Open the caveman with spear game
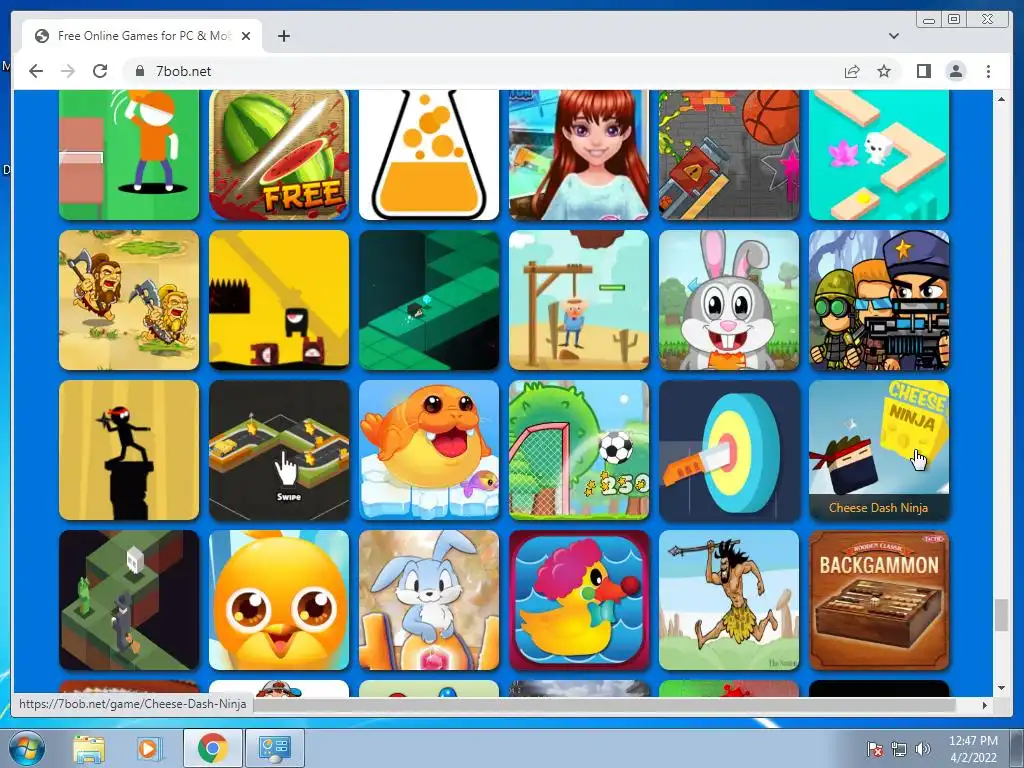This screenshot has height=768, width=1024. pos(729,600)
